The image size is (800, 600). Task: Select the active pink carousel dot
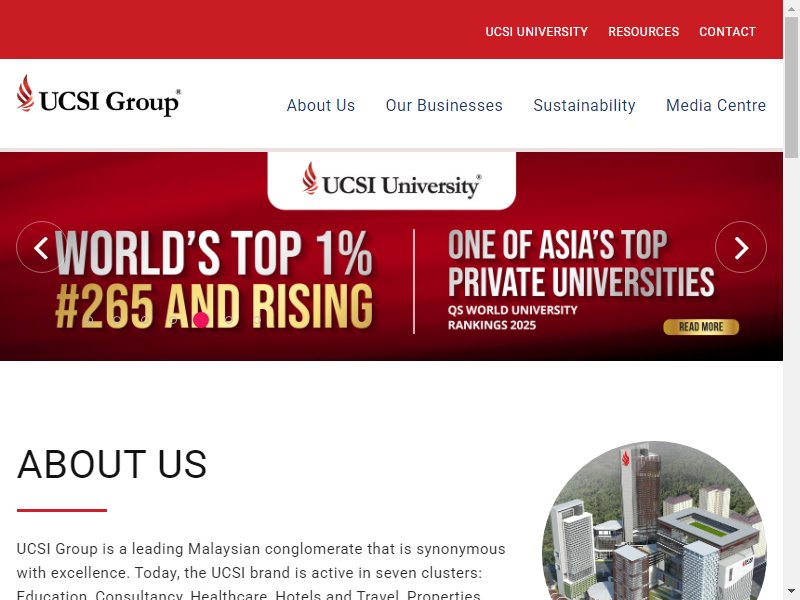[201, 320]
